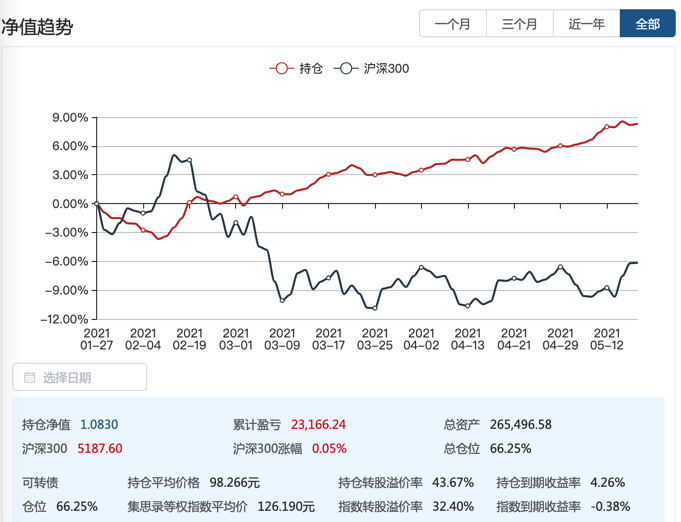The image size is (681, 522).
Task: Click the 总资产 value 265,496.58
Action: pyautogui.click(x=521, y=424)
